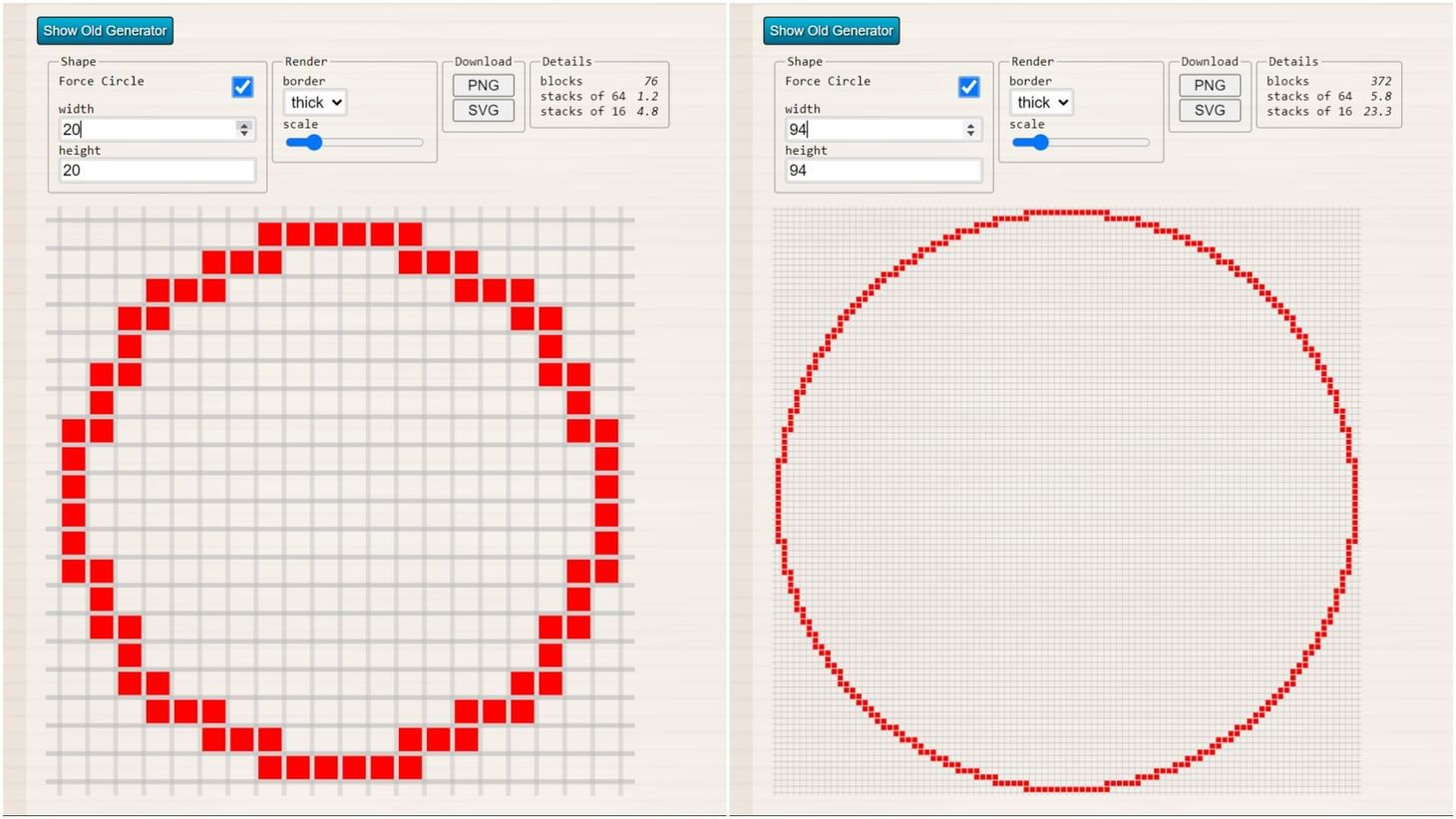
Task: Click the stepper arrows beside the 94 width
Action: [x=970, y=129]
